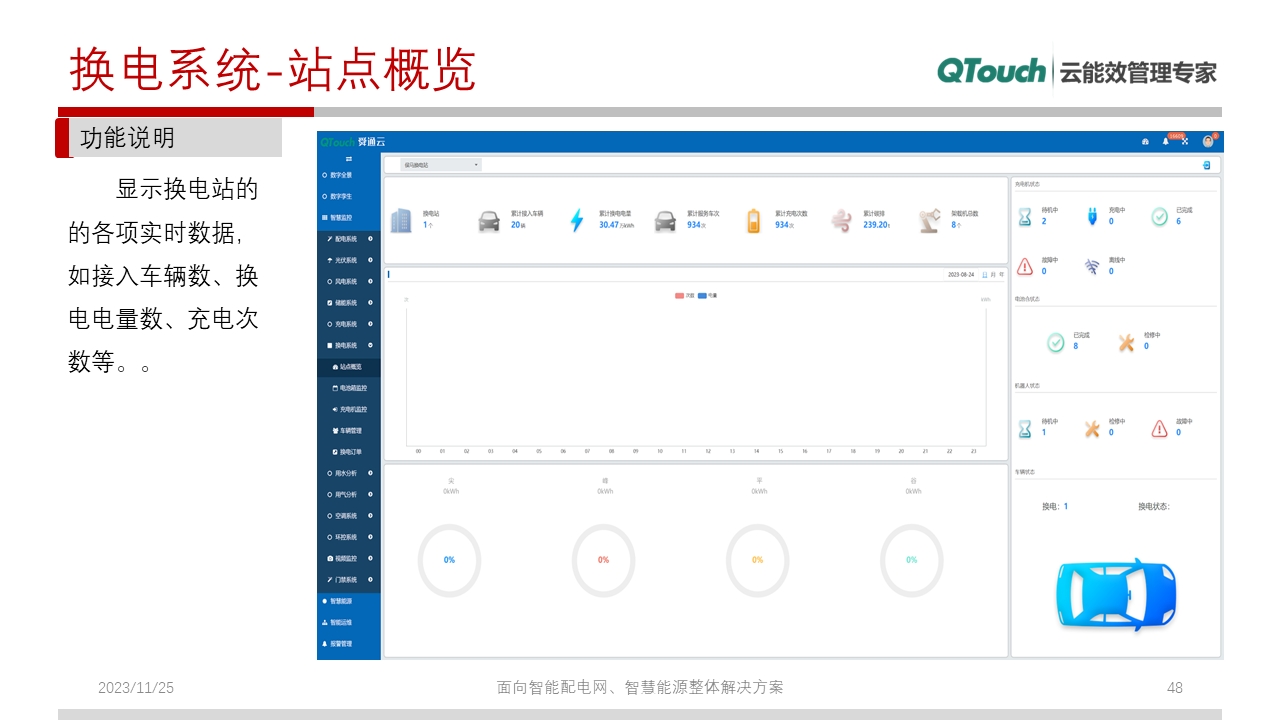Open the 站点概览 station overview page
1280x720 pixels.
pyautogui.click(x=347, y=368)
